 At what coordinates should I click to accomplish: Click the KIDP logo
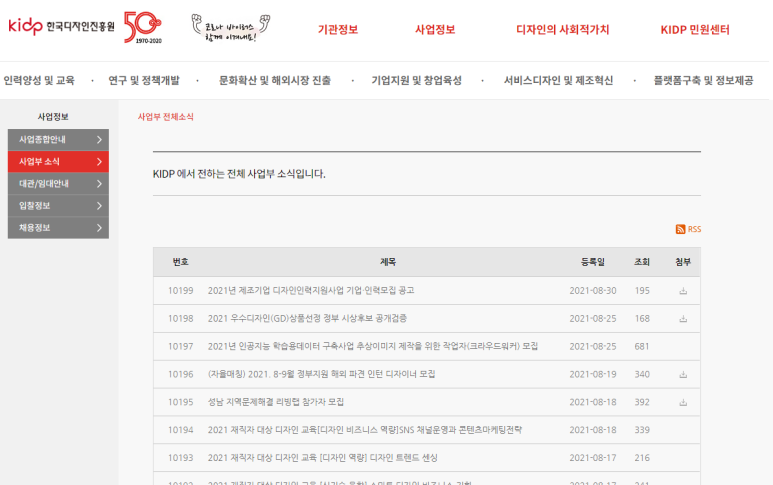pos(62,26)
